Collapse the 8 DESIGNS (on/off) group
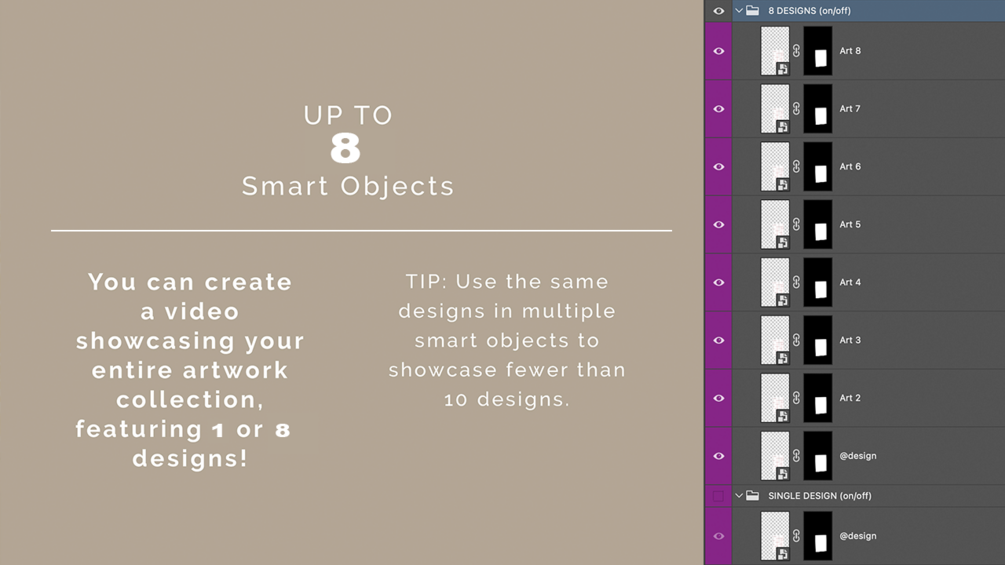The height and width of the screenshot is (565, 1005). [x=739, y=11]
